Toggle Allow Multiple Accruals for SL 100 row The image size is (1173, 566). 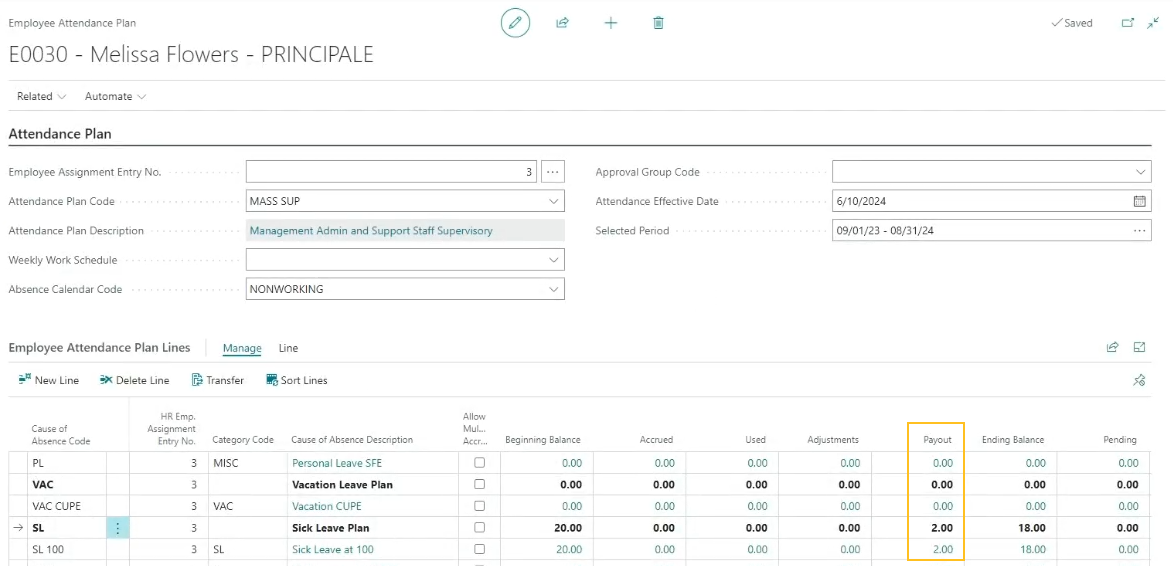pyautogui.click(x=480, y=550)
